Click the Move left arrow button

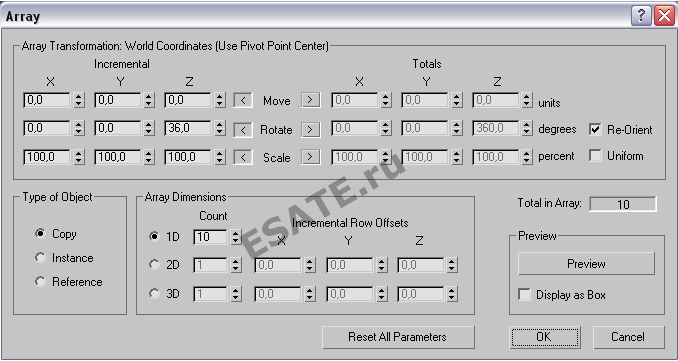[243, 101]
